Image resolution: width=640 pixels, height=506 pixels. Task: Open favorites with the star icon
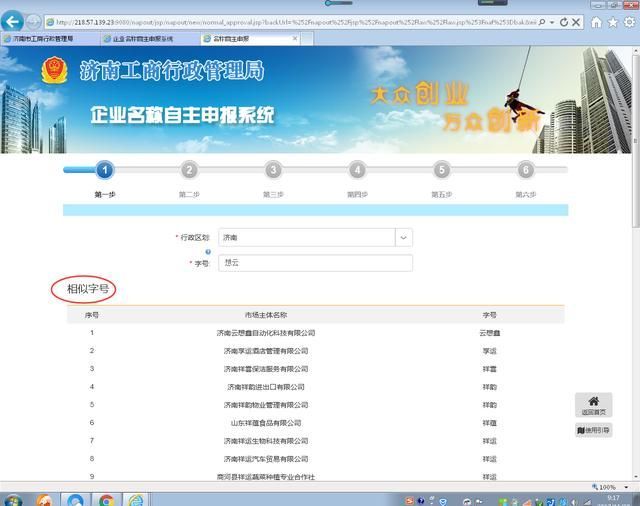[x=613, y=22]
